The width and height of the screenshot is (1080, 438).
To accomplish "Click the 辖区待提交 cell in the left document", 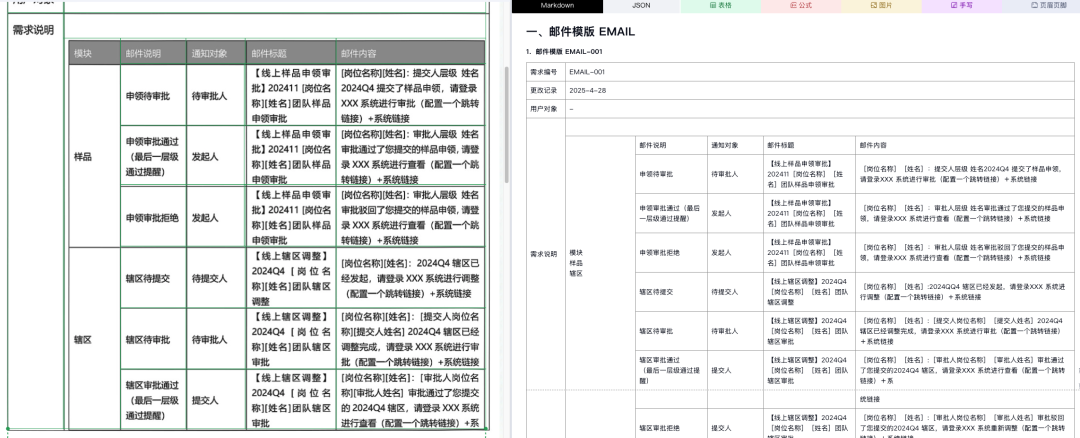I will point(153,278).
